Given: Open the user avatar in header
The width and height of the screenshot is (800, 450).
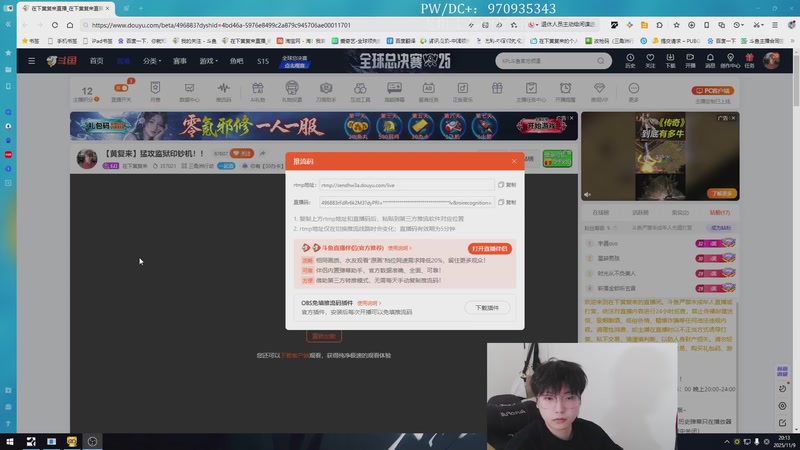Looking at the screenshot, I should tap(771, 60).
